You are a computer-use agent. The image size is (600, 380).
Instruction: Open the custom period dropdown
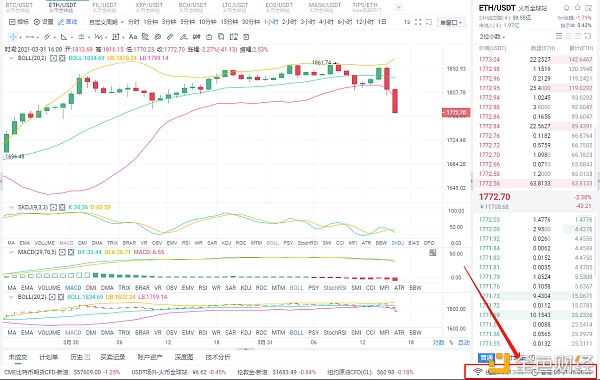tap(106, 22)
